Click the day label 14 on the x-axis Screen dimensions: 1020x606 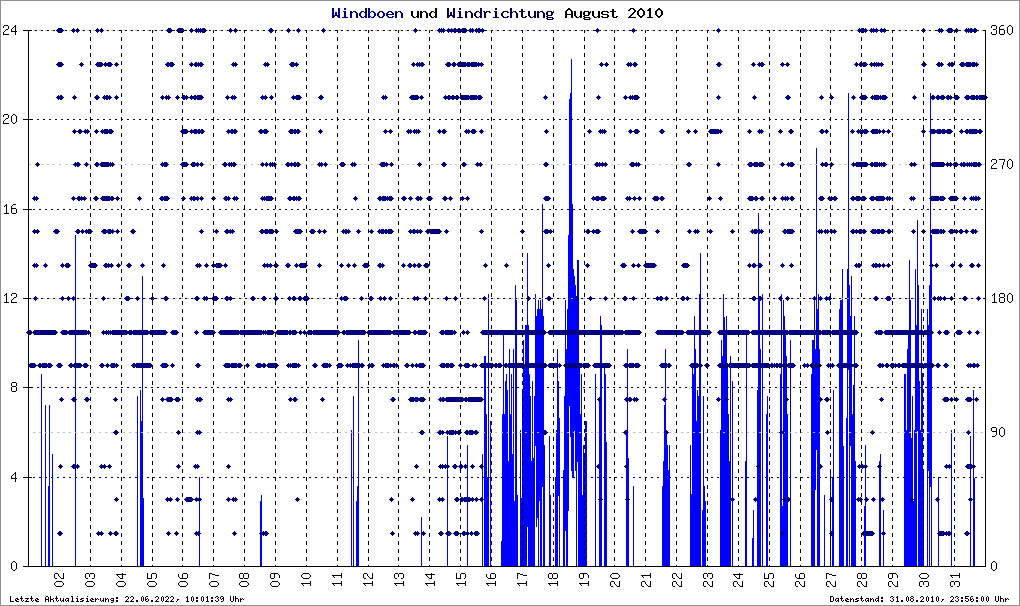click(431, 579)
